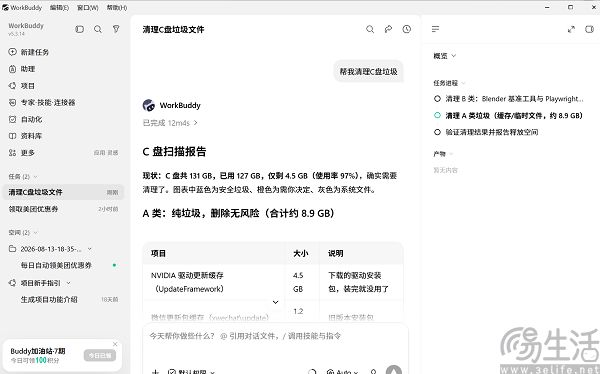Viewport: 600px width, 374px height.
Task: Expand the 已完成 12m4s details
Action: tap(170, 123)
